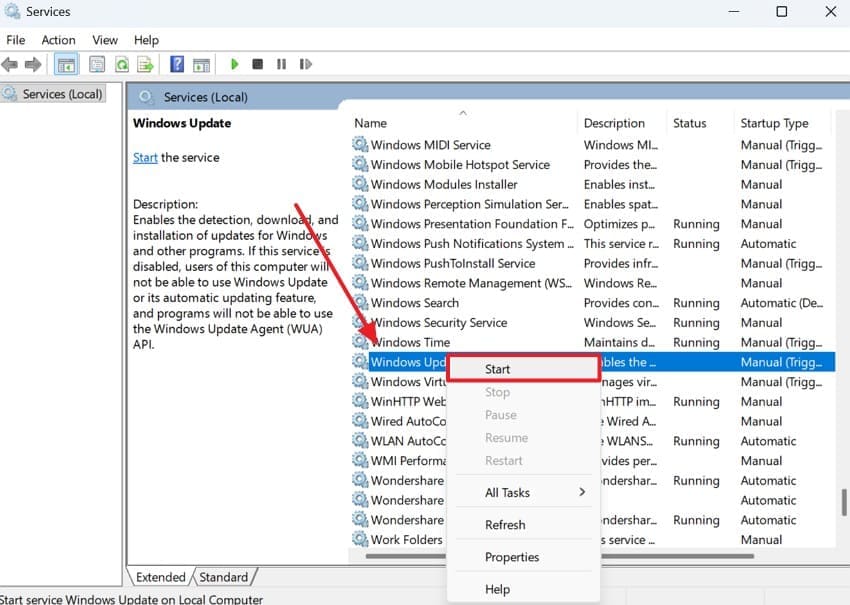Choose Help in the context menu
This screenshot has height=605, width=850.
[x=524, y=589]
